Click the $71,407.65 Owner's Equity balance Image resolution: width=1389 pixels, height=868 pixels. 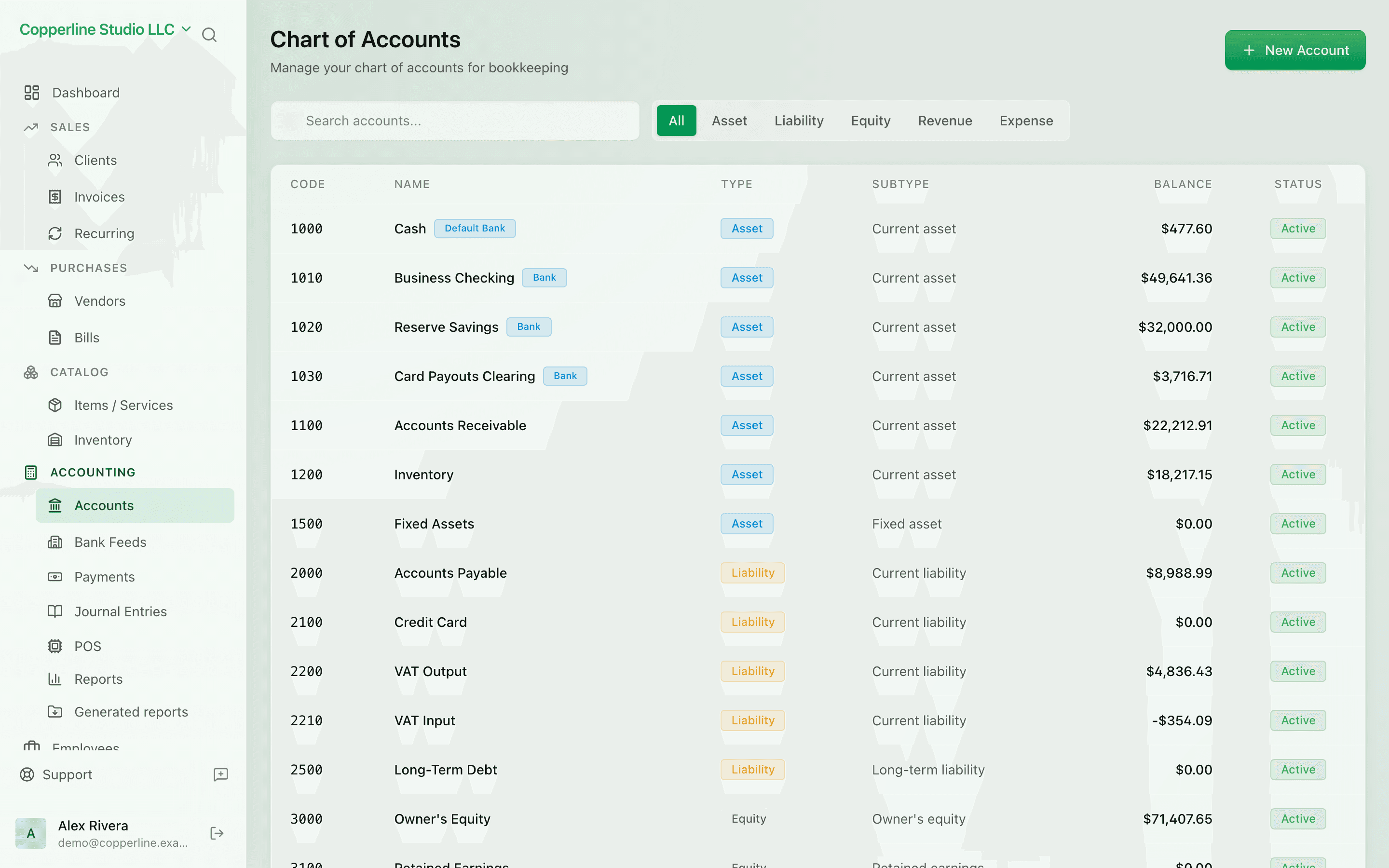coord(1177,819)
